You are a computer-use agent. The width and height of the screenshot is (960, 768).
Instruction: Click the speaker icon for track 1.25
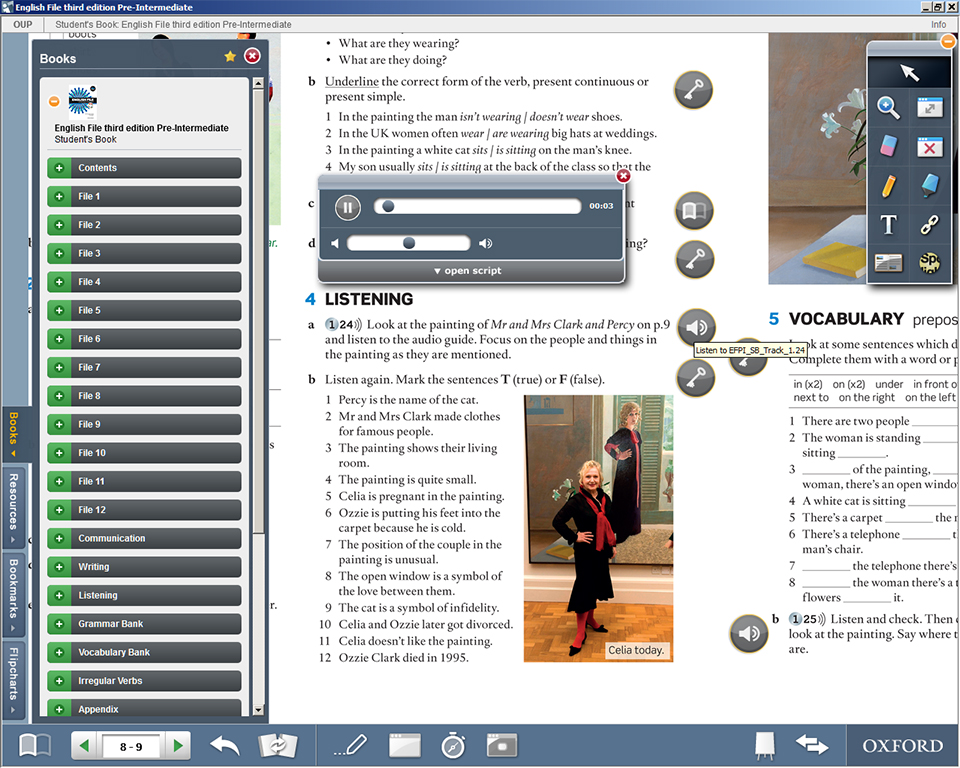point(748,633)
